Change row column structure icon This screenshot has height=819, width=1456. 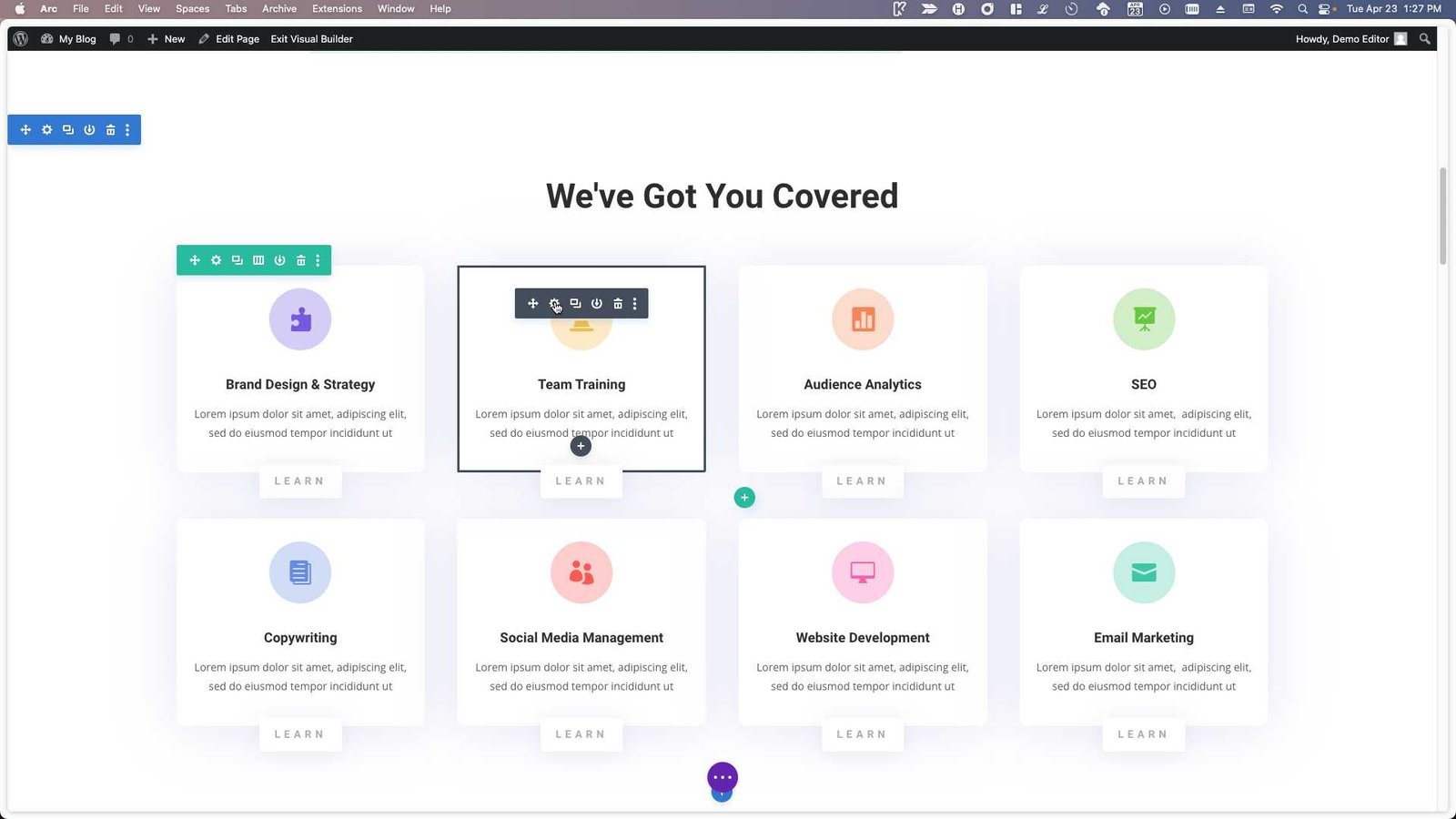(258, 260)
